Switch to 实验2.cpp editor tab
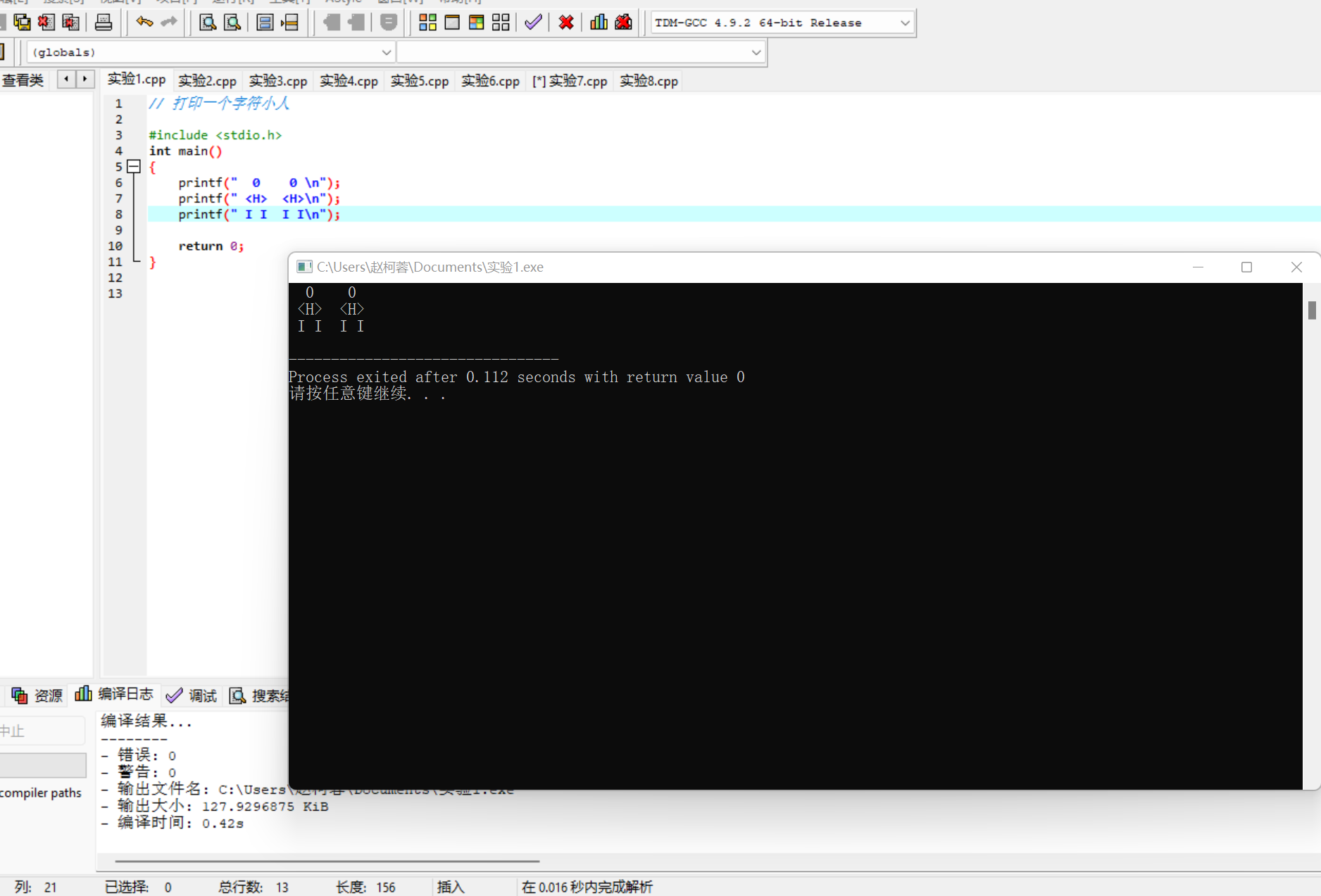 click(x=207, y=81)
